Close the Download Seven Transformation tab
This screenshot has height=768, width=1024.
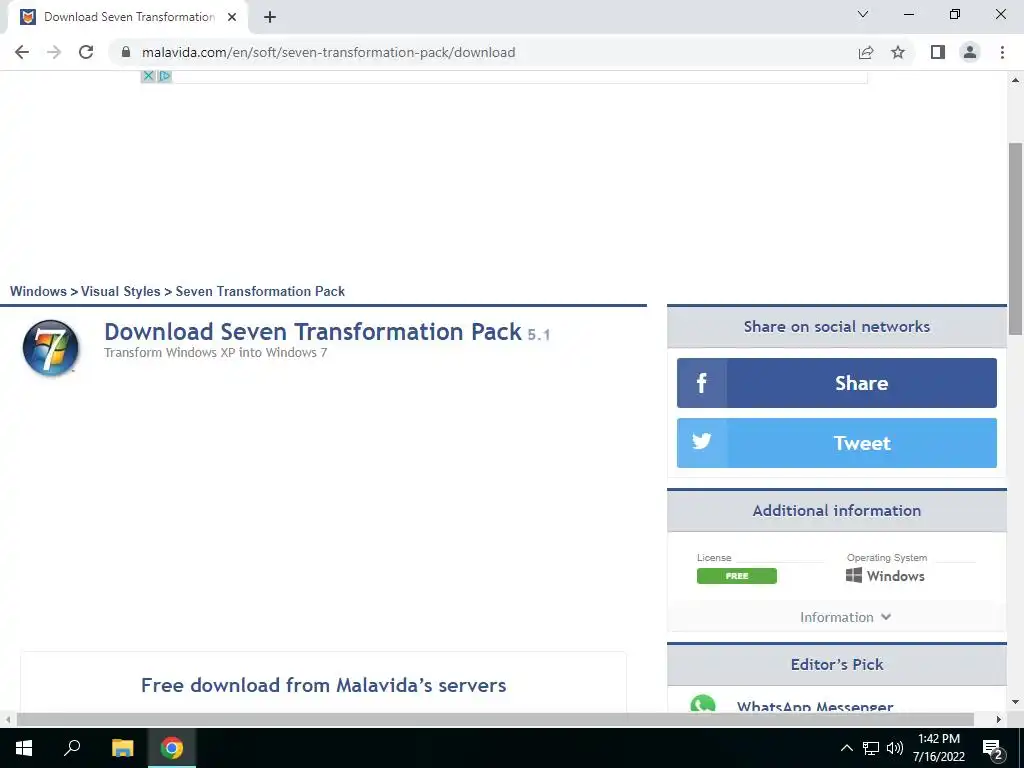point(232,18)
